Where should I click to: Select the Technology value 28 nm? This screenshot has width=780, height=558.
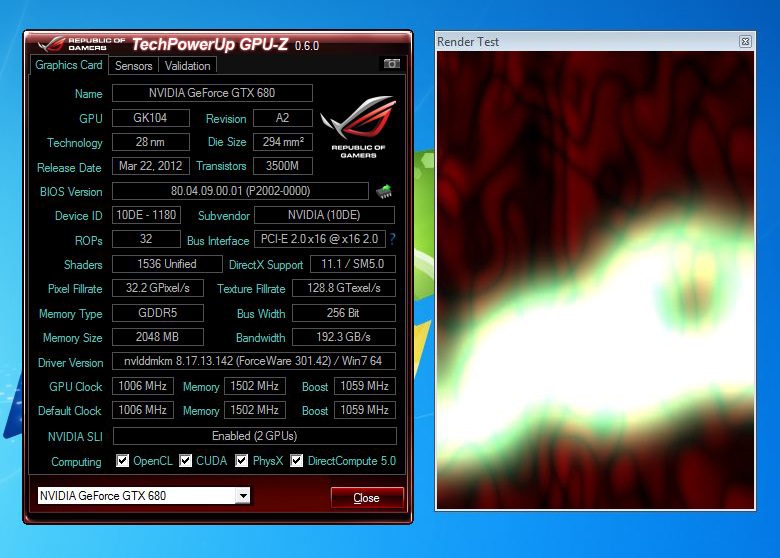click(x=151, y=142)
